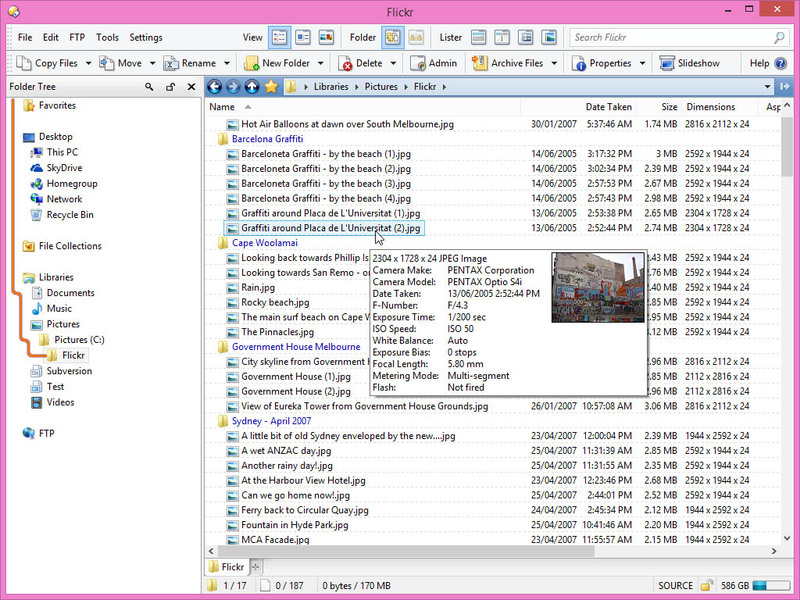
Task: Select single-pane Lister layout icon
Action: click(x=478, y=37)
